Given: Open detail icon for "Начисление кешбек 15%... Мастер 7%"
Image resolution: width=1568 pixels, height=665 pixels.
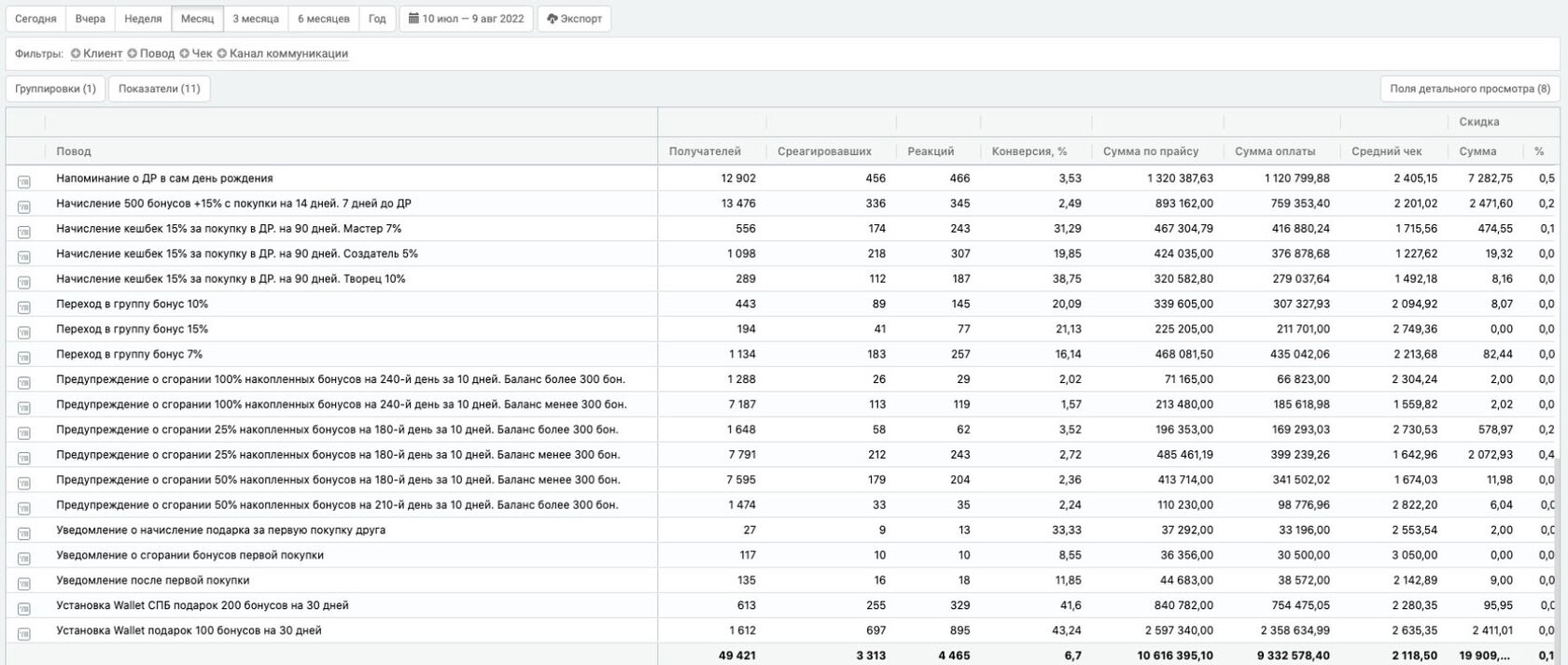Looking at the screenshot, I should [x=24, y=231].
